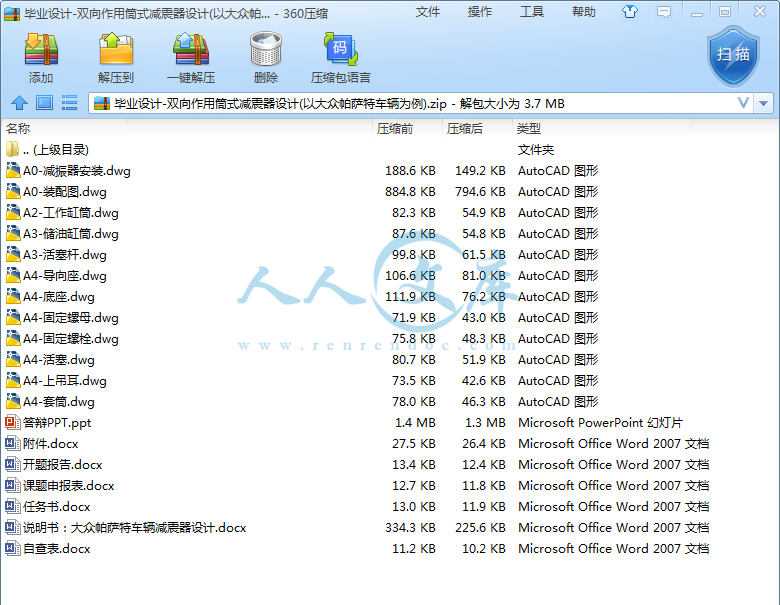780x605 pixels.
Task: Click the 884.8 KB size cell
Action: (x=410, y=192)
